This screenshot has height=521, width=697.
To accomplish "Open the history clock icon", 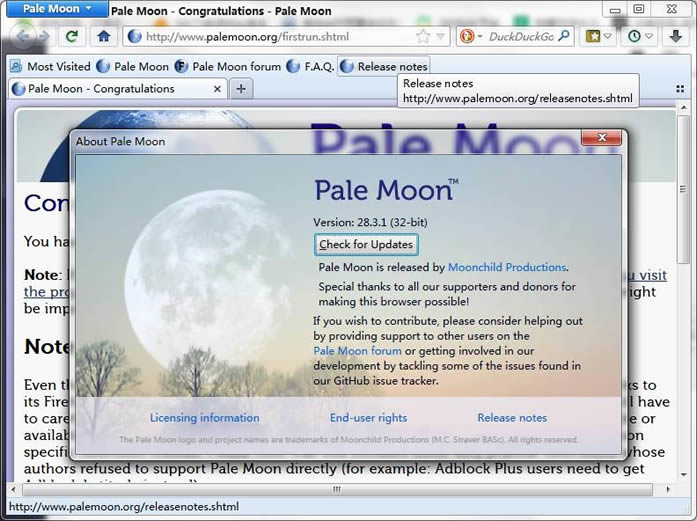I will click(x=634, y=36).
